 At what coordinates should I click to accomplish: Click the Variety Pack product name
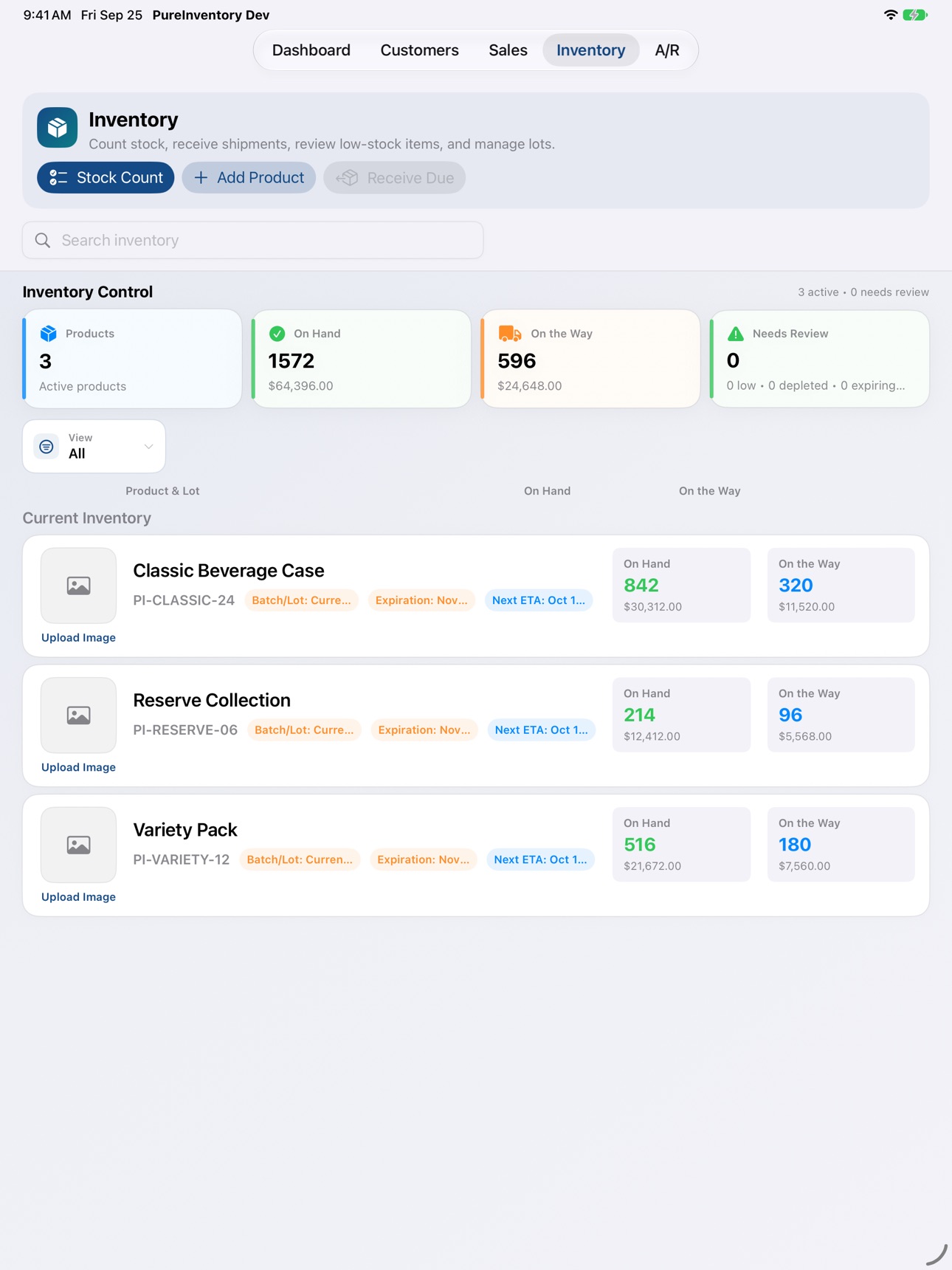pos(185,831)
